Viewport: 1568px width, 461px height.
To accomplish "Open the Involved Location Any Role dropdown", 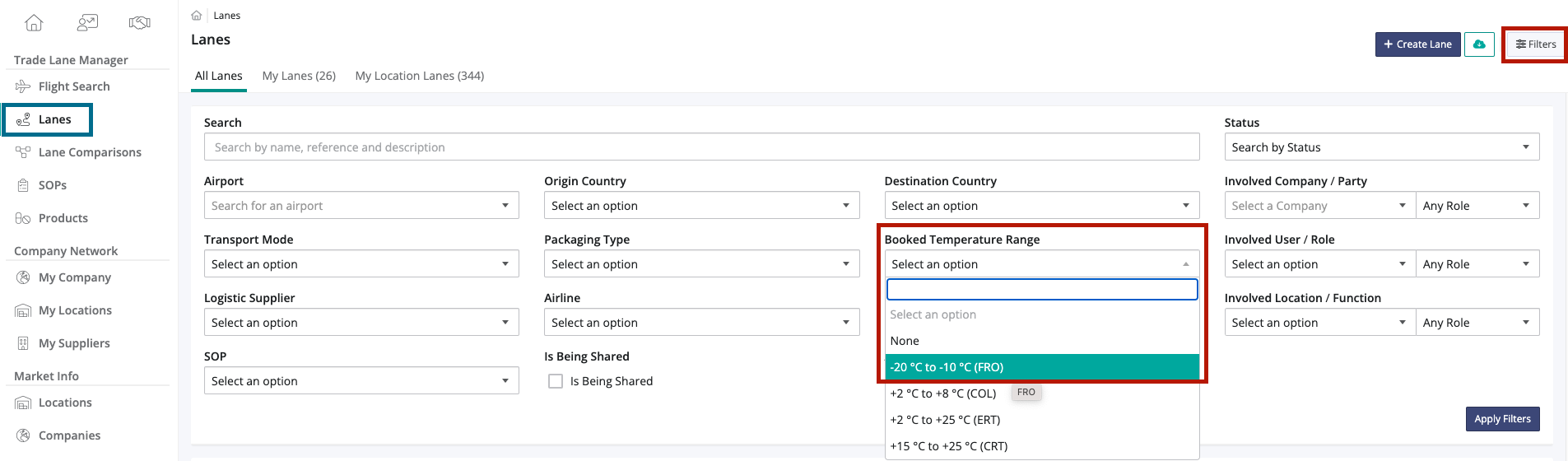I will (x=1477, y=323).
